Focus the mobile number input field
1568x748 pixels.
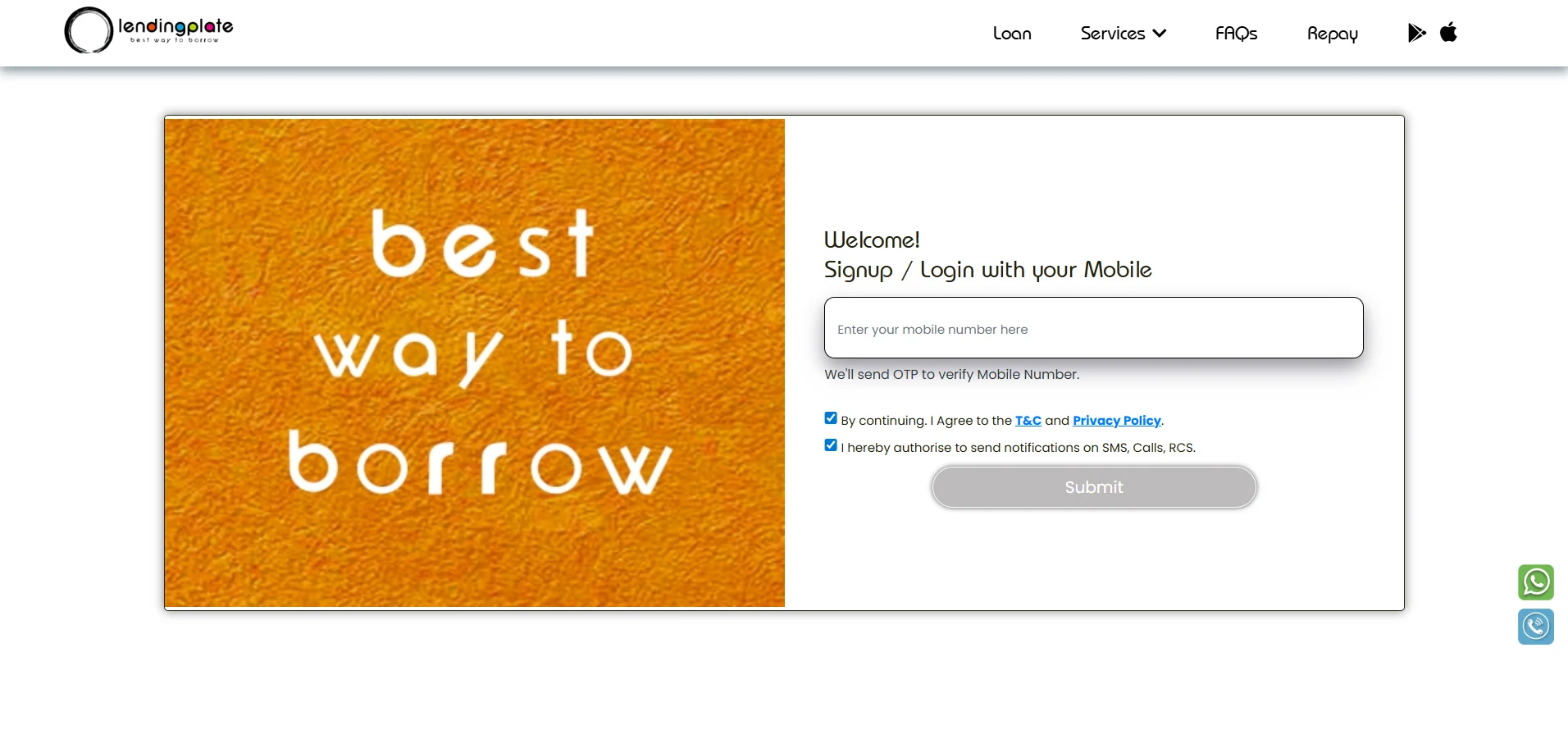pos(1093,328)
